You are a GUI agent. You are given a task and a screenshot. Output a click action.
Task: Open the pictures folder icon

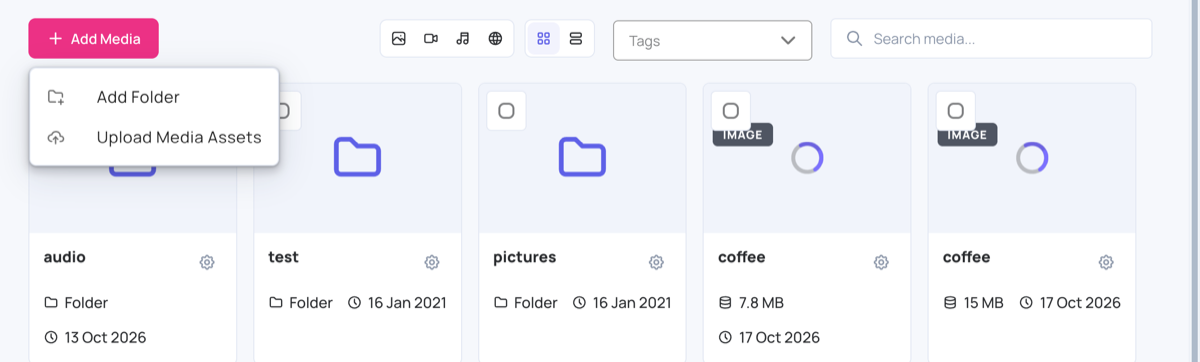click(x=582, y=157)
